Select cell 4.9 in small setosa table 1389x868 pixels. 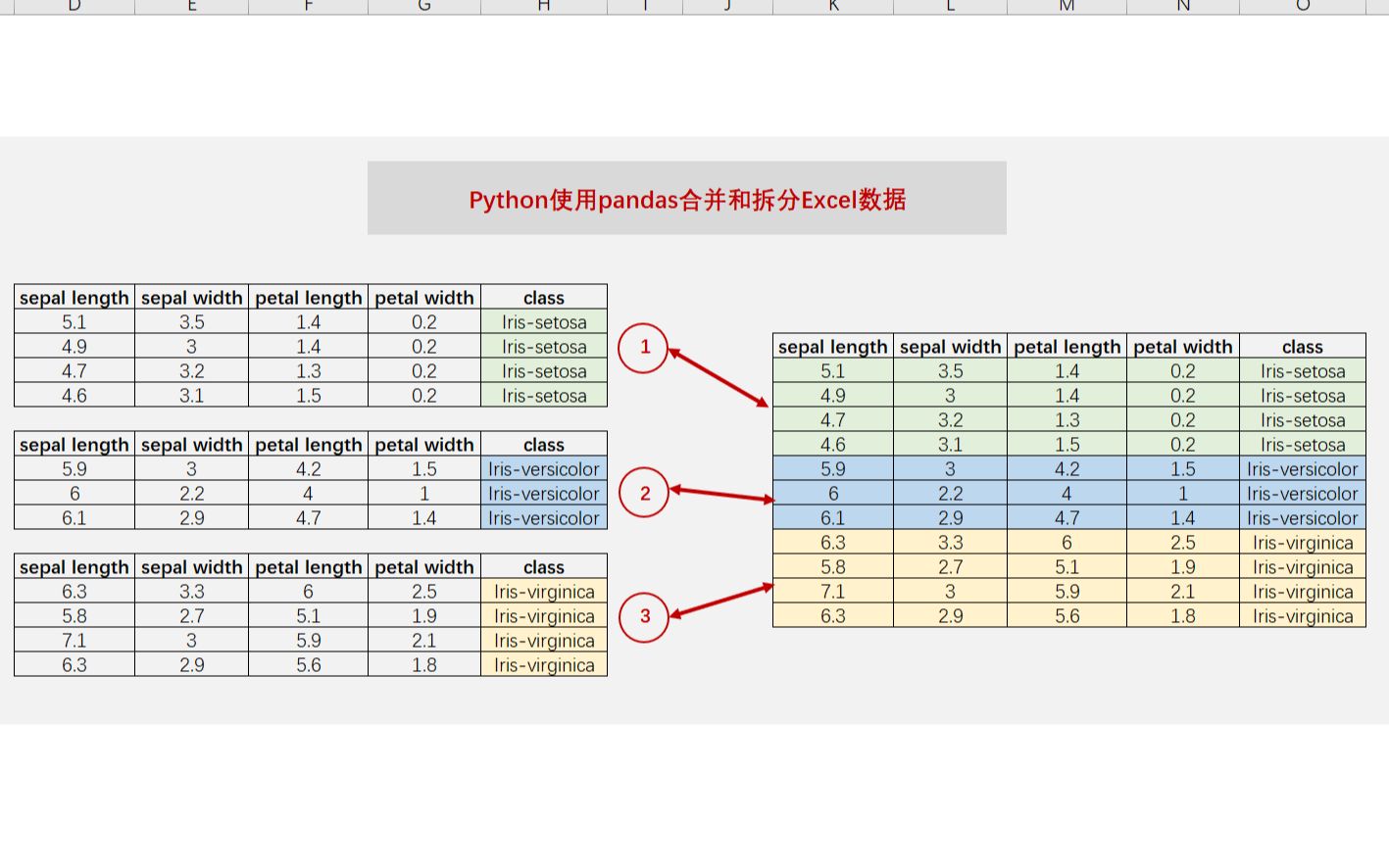coord(74,346)
